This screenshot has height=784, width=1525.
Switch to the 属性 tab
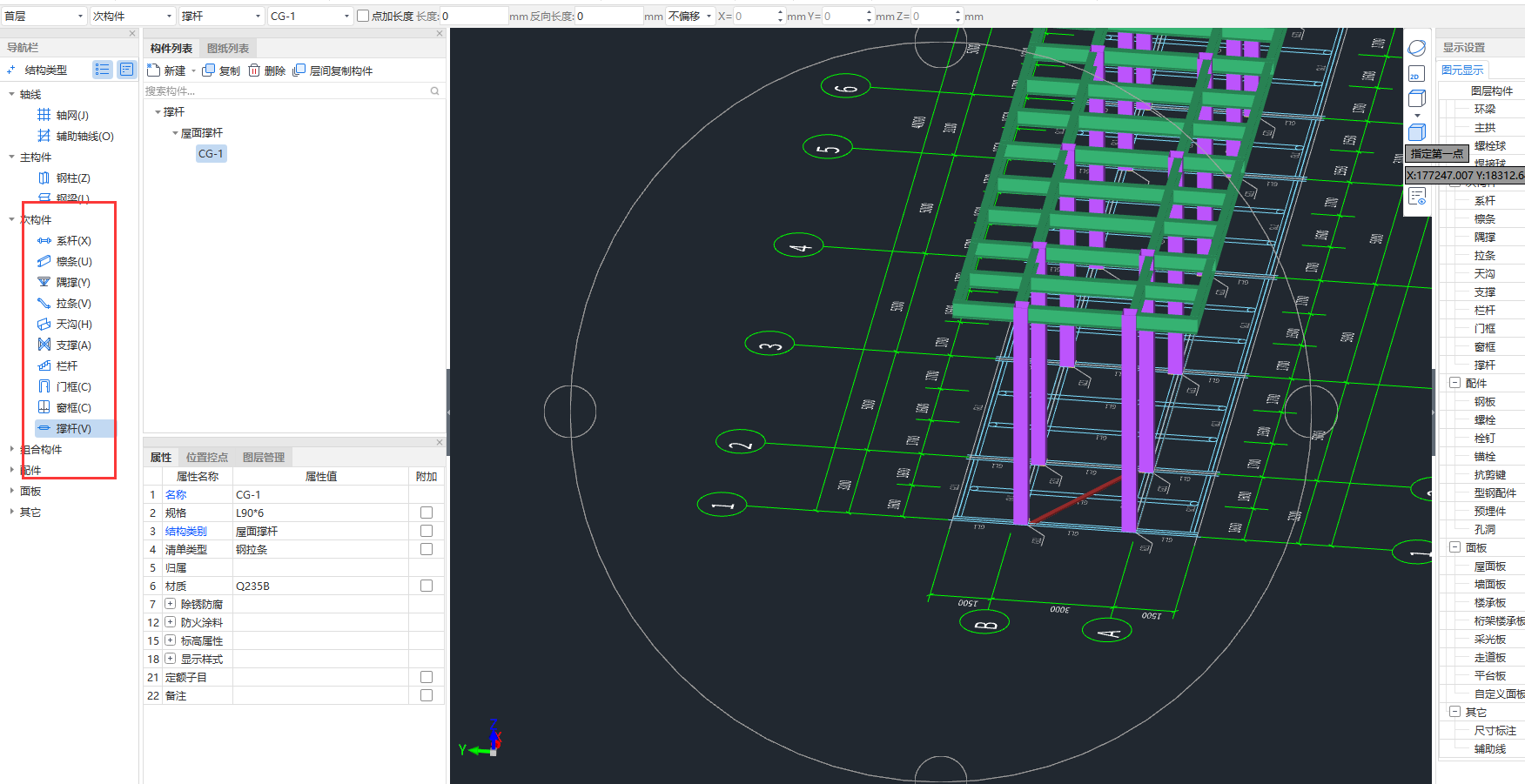click(x=161, y=458)
